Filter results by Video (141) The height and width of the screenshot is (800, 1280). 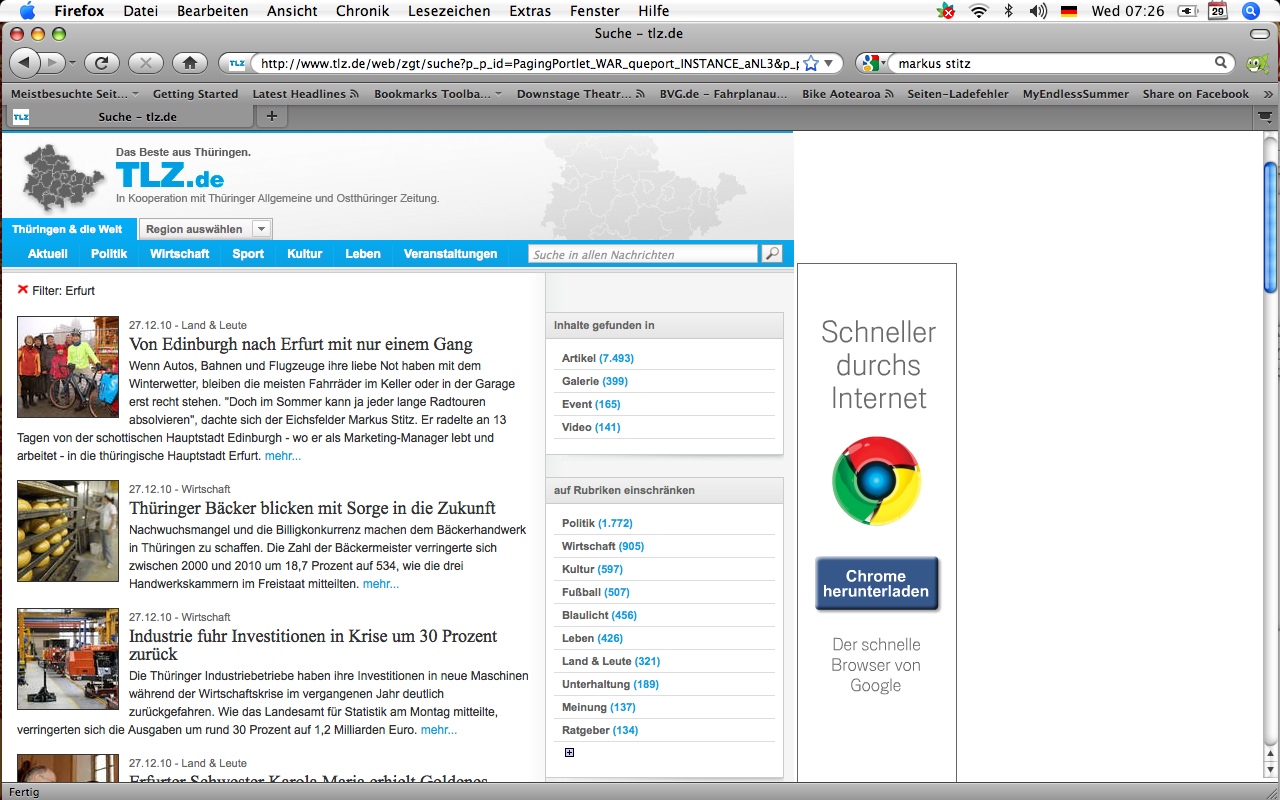coord(591,427)
